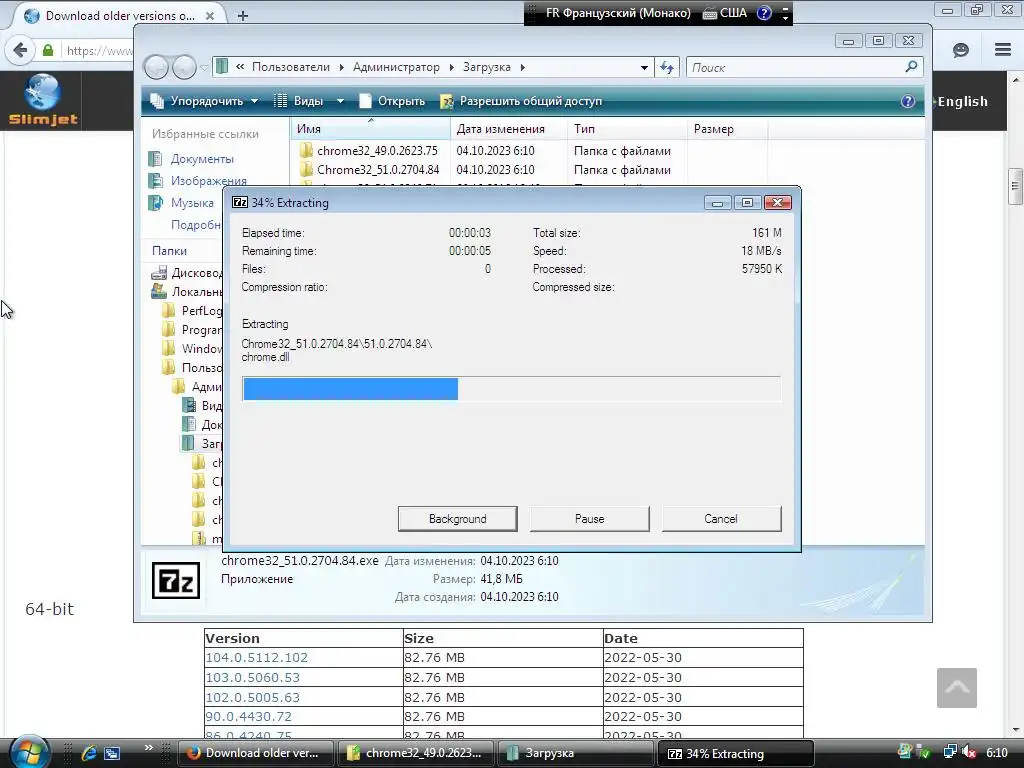
Task: Click the Explorer back navigation button
Action: [x=156, y=67]
